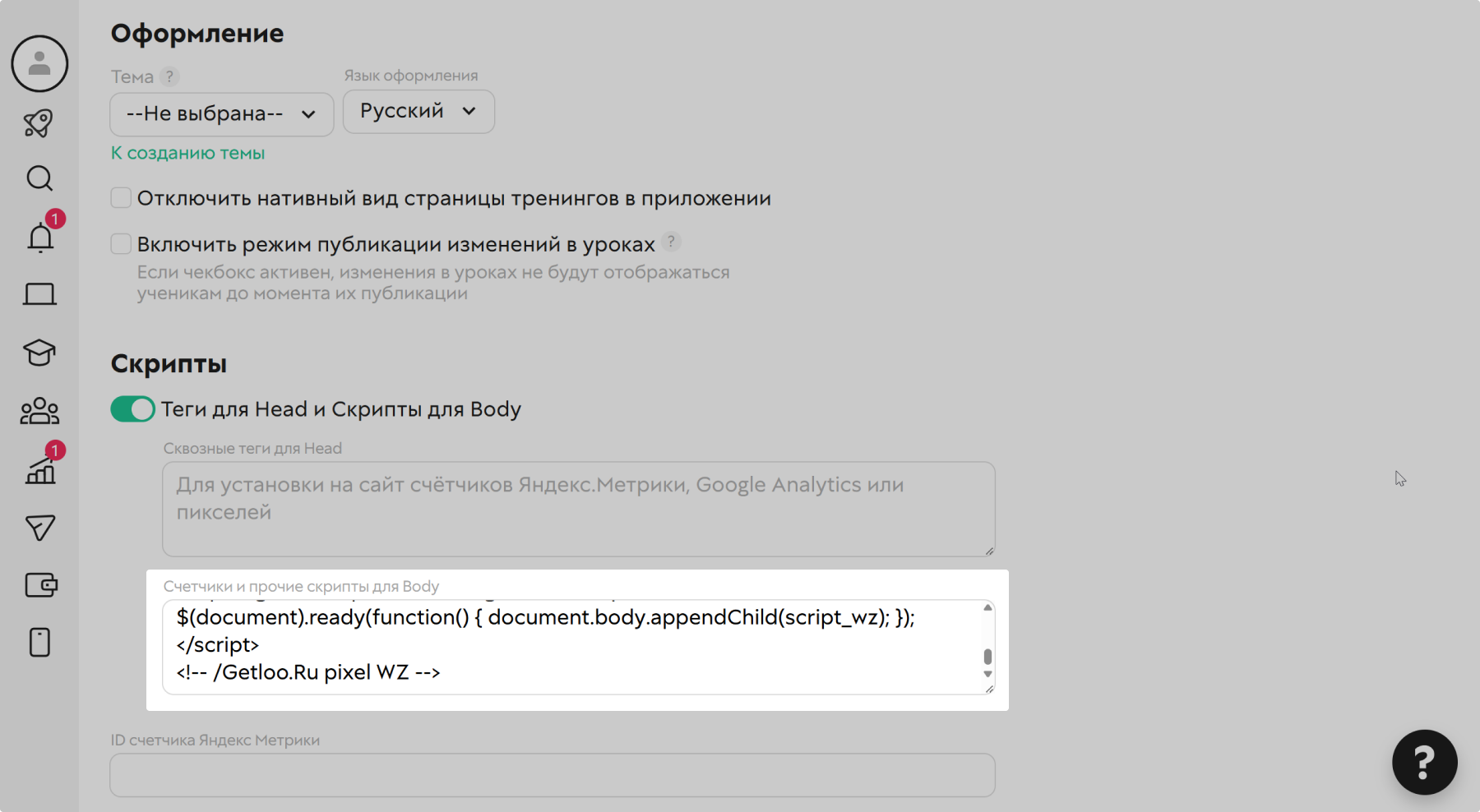Click the Body textarea scrollbar up arrow
This screenshot has height=812, width=1480.
click(x=987, y=607)
